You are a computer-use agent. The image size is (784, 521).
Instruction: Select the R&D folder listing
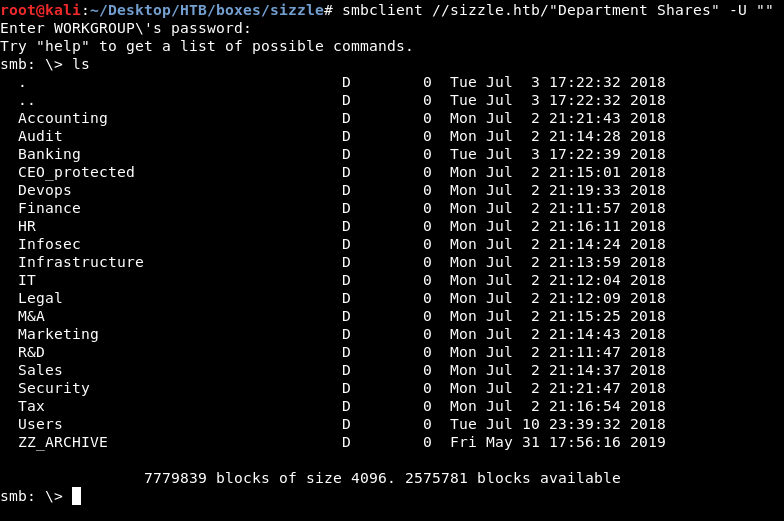31,352
